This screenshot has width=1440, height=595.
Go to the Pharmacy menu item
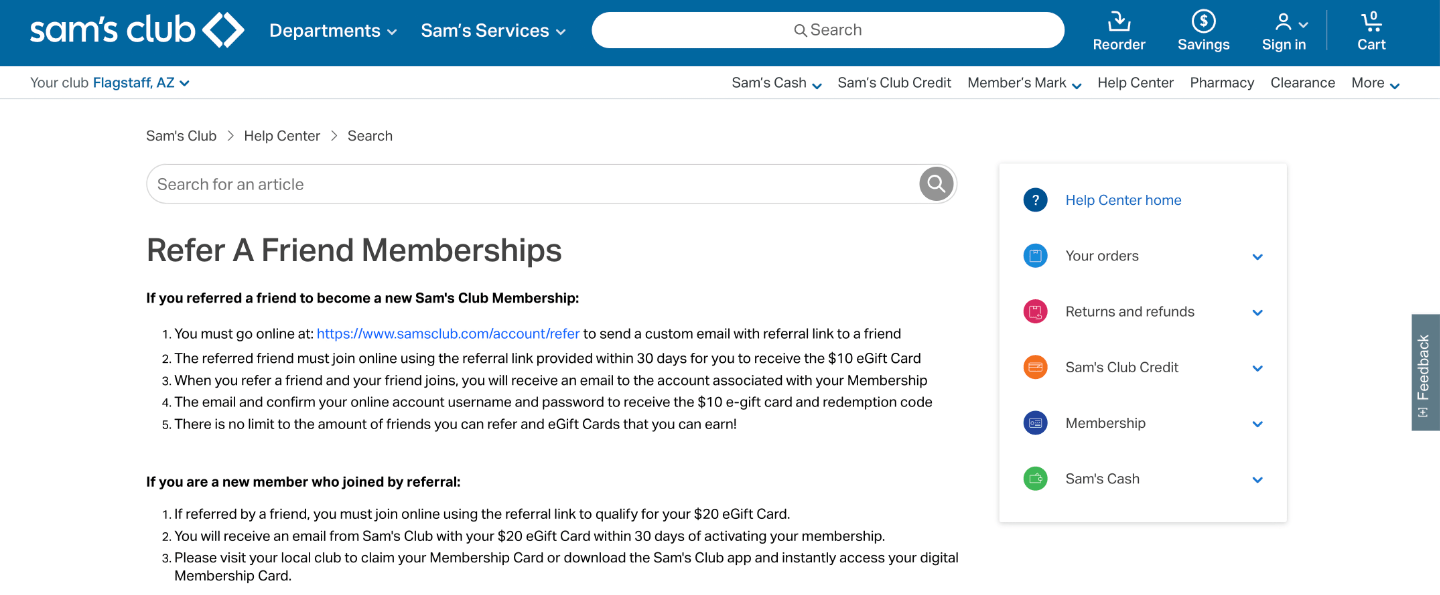tap(1222, 83)
